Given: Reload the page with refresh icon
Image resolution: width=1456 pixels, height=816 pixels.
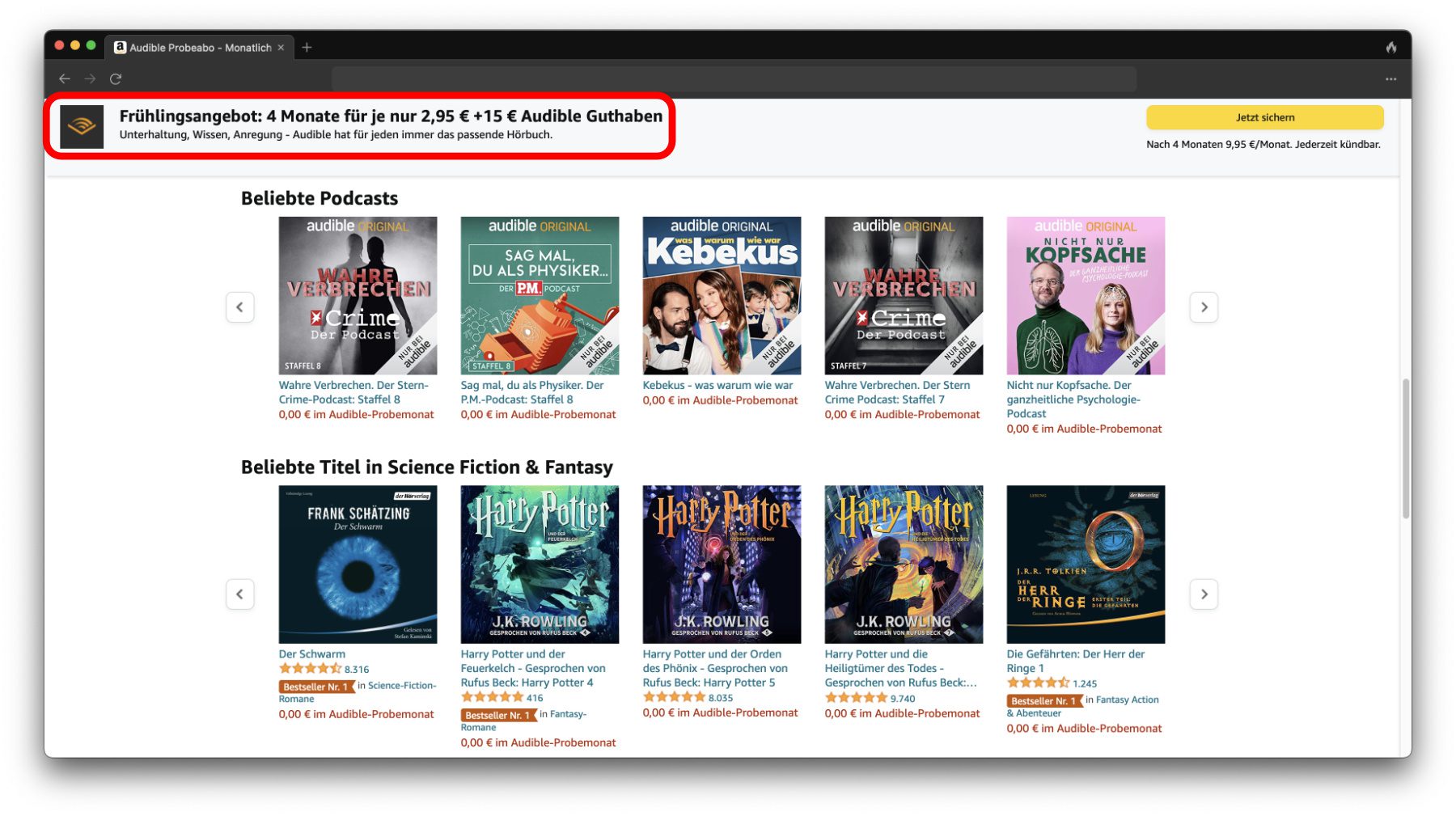Looking at the screenshot, I should (x=116, y=78).
